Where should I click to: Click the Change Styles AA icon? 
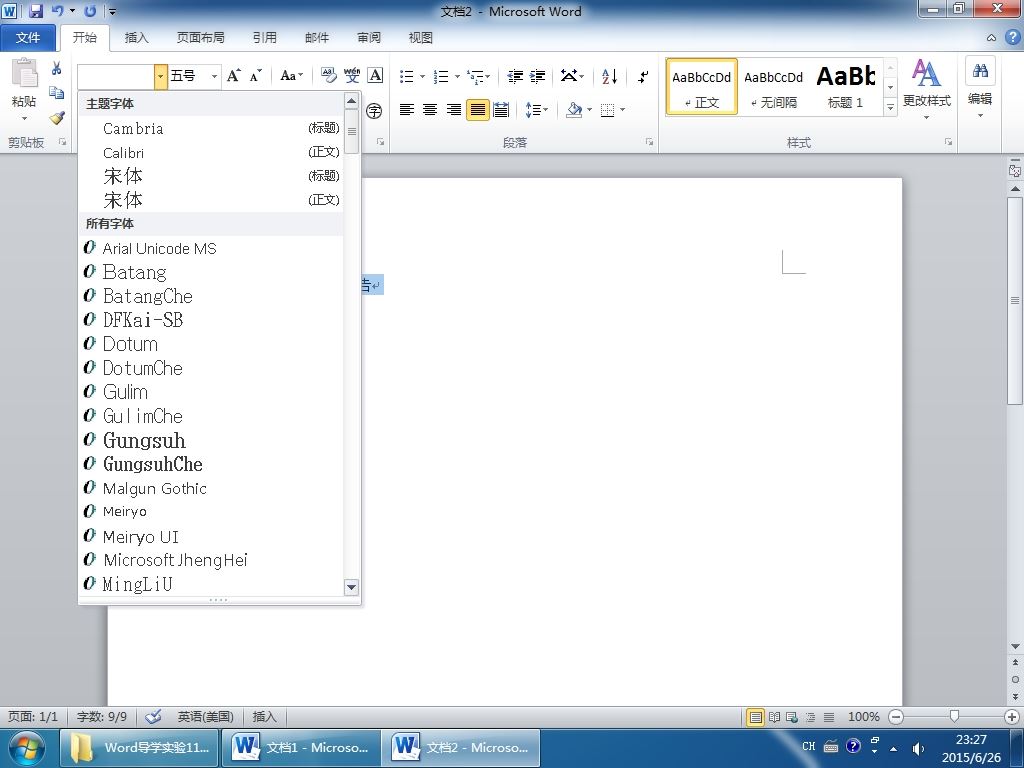click(x=926, y=72)
